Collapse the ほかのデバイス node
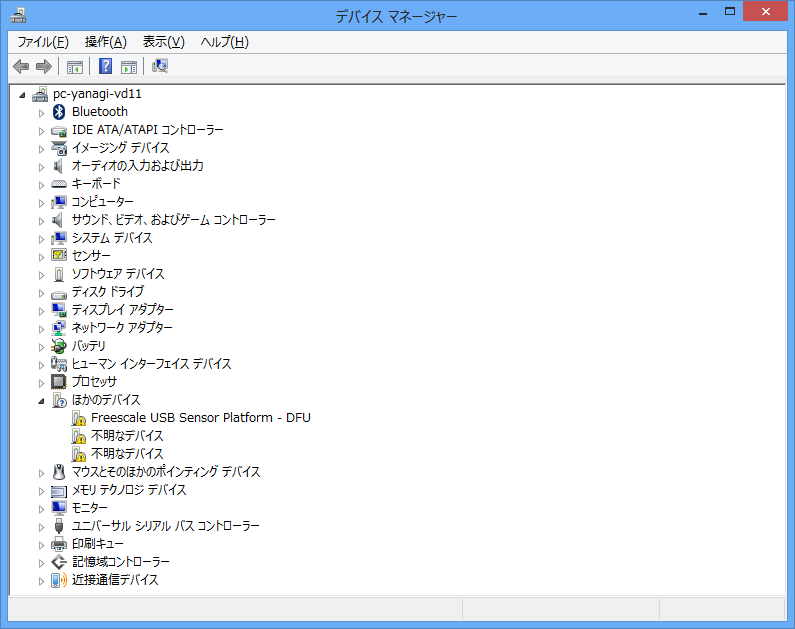The width and height of the screenshot is (795, 629). tap(41, 401)
